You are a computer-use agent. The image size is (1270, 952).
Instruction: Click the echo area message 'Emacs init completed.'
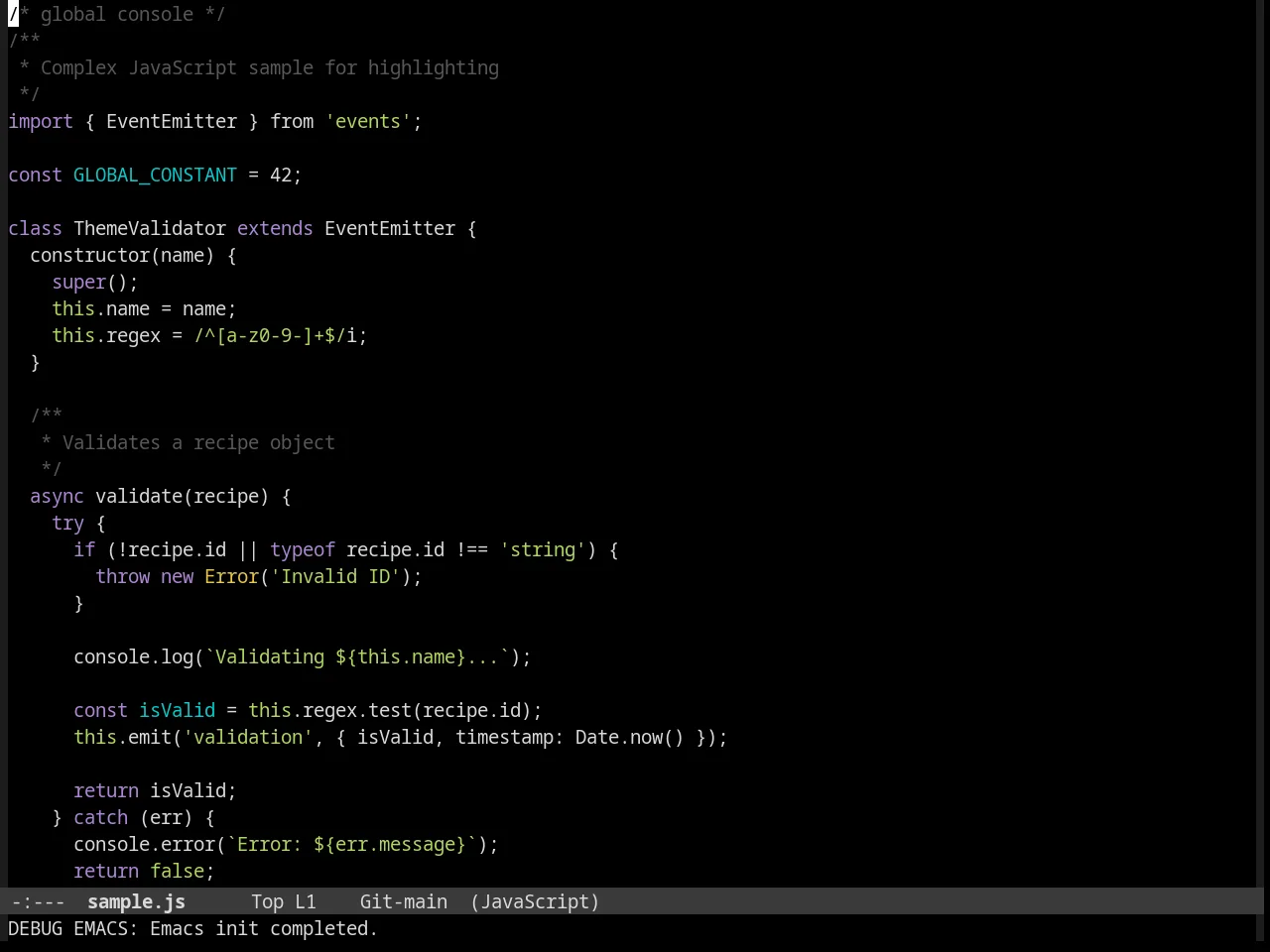click(264, 928)
